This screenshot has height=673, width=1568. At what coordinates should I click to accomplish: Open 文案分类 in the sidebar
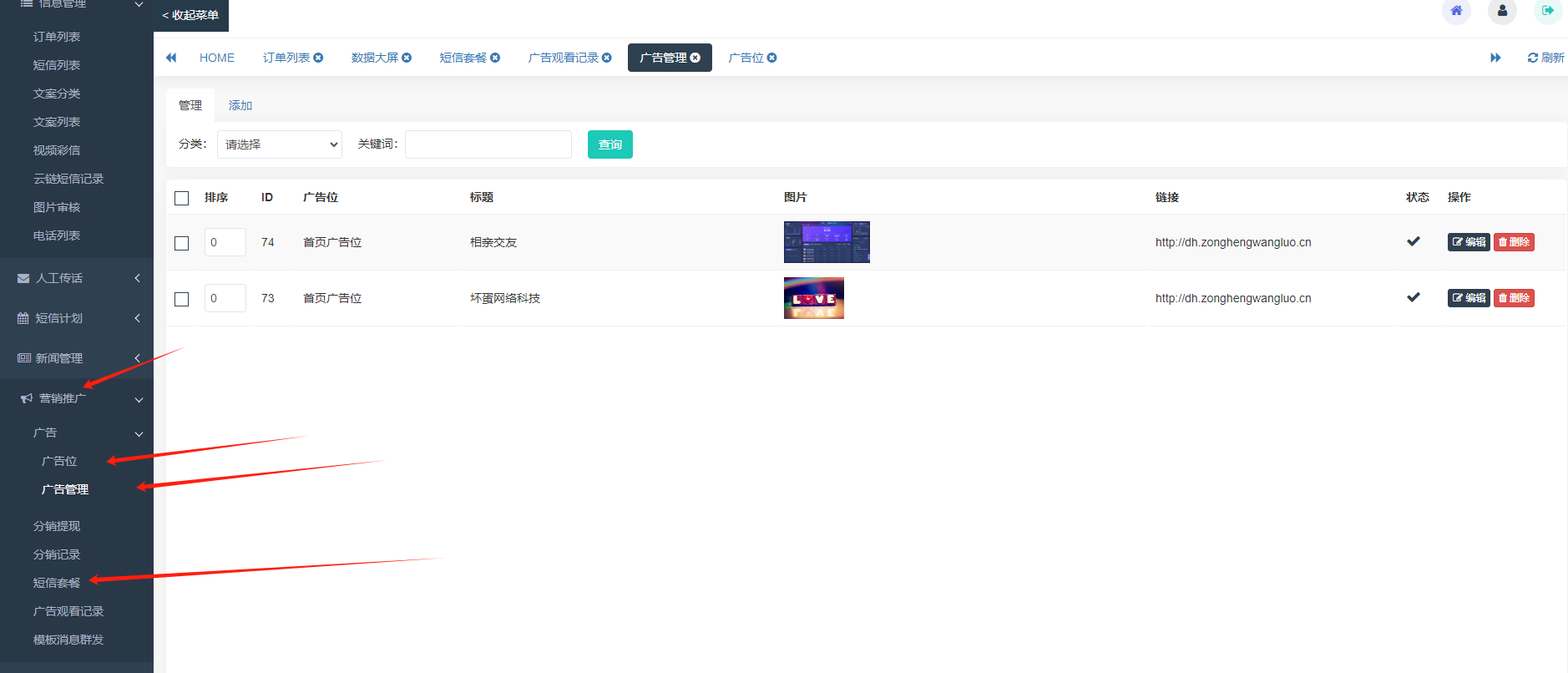click(57, 94)
